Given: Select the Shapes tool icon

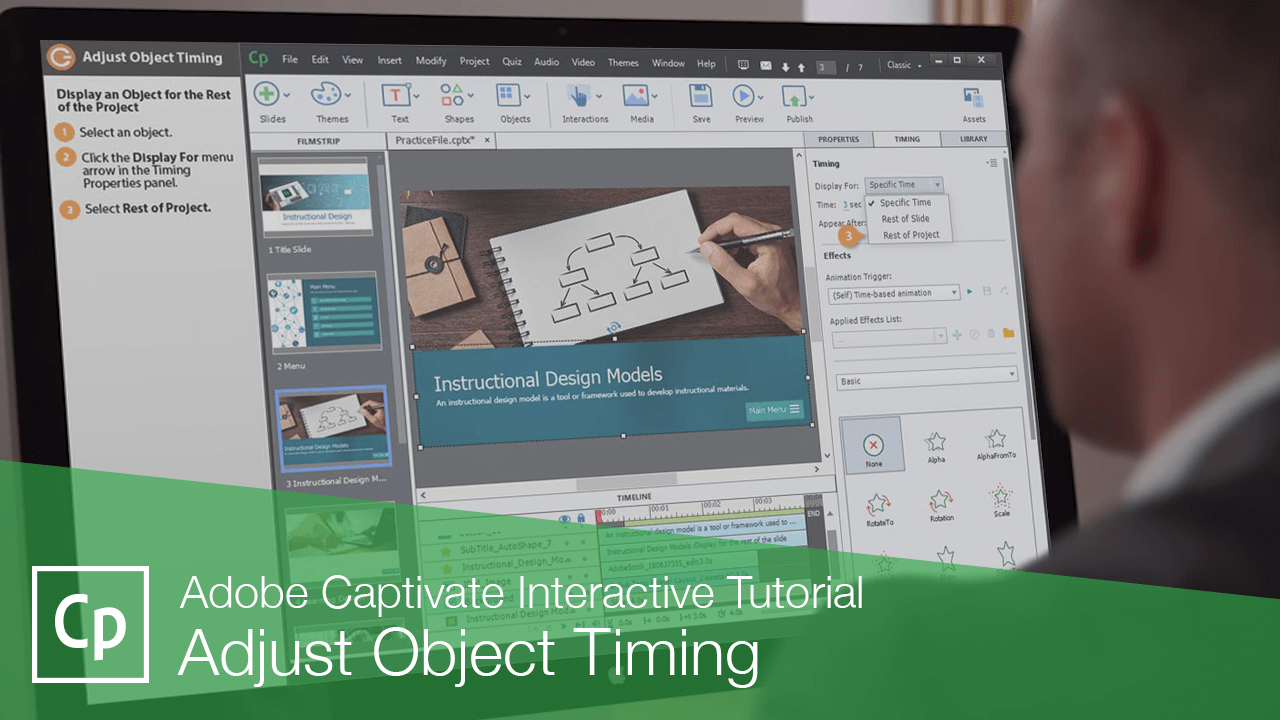Looking at the screenshot, I should pyautogui.click(x=450, y=97).
